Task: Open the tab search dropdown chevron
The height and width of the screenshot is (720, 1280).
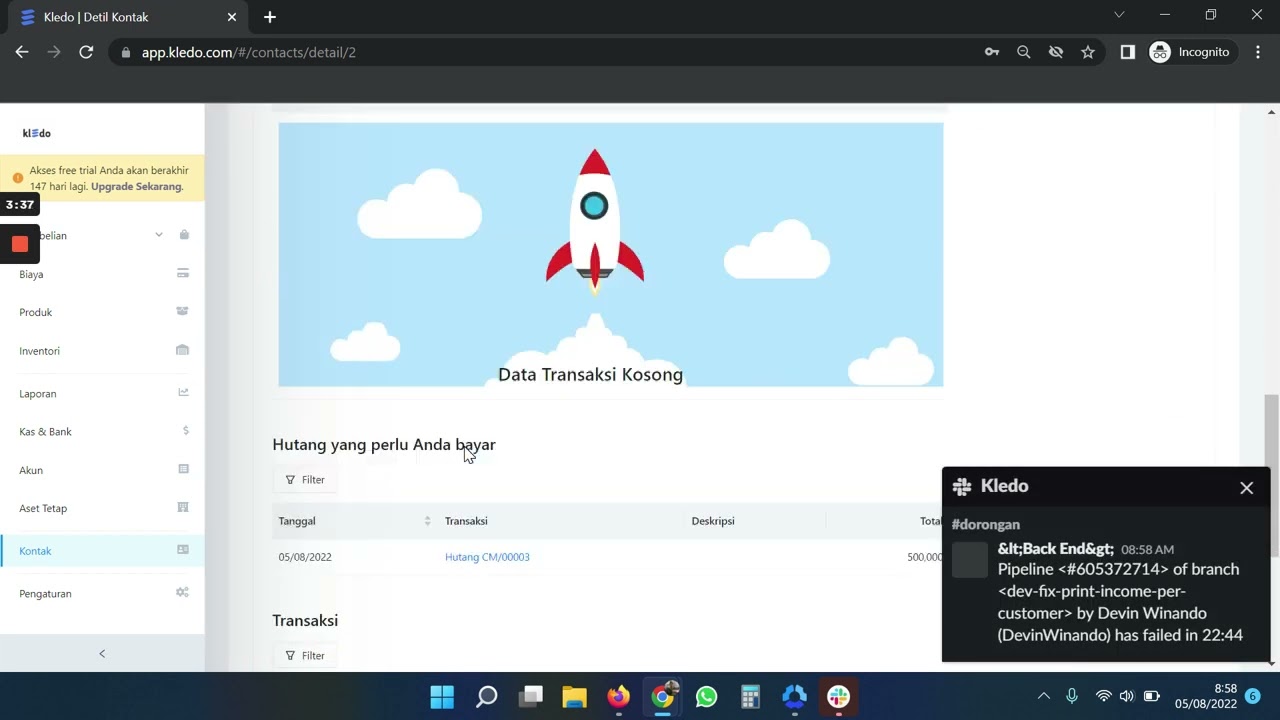Action: click(1119, 15)
